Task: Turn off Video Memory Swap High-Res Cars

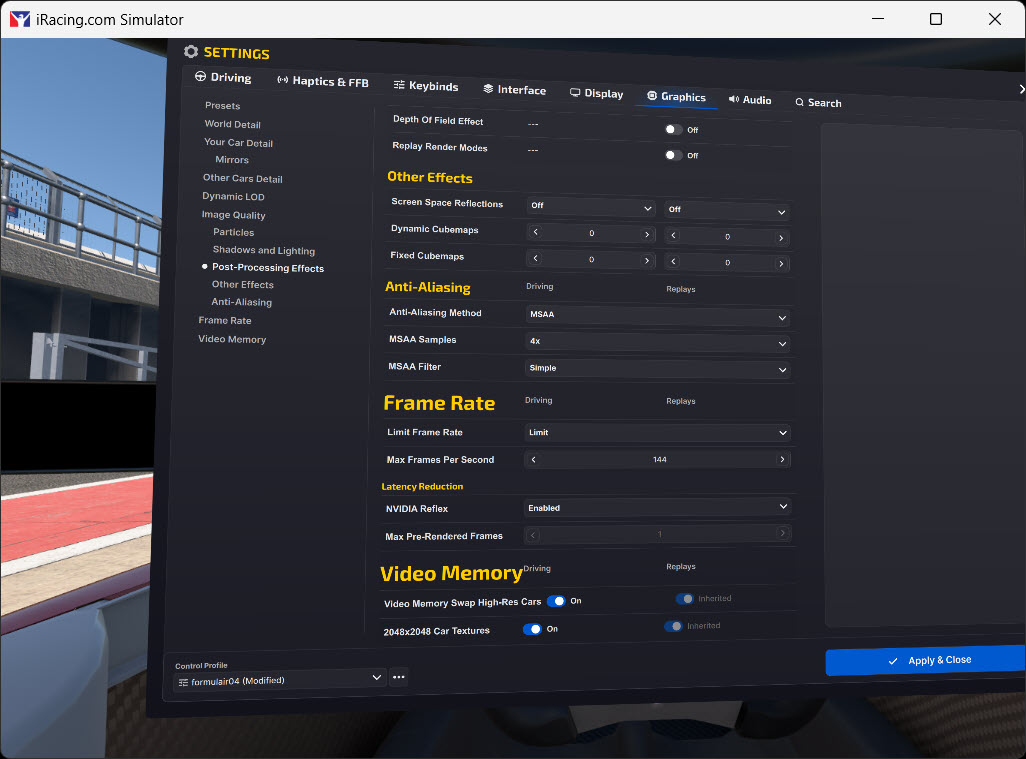Action: [x=556, y=601]
